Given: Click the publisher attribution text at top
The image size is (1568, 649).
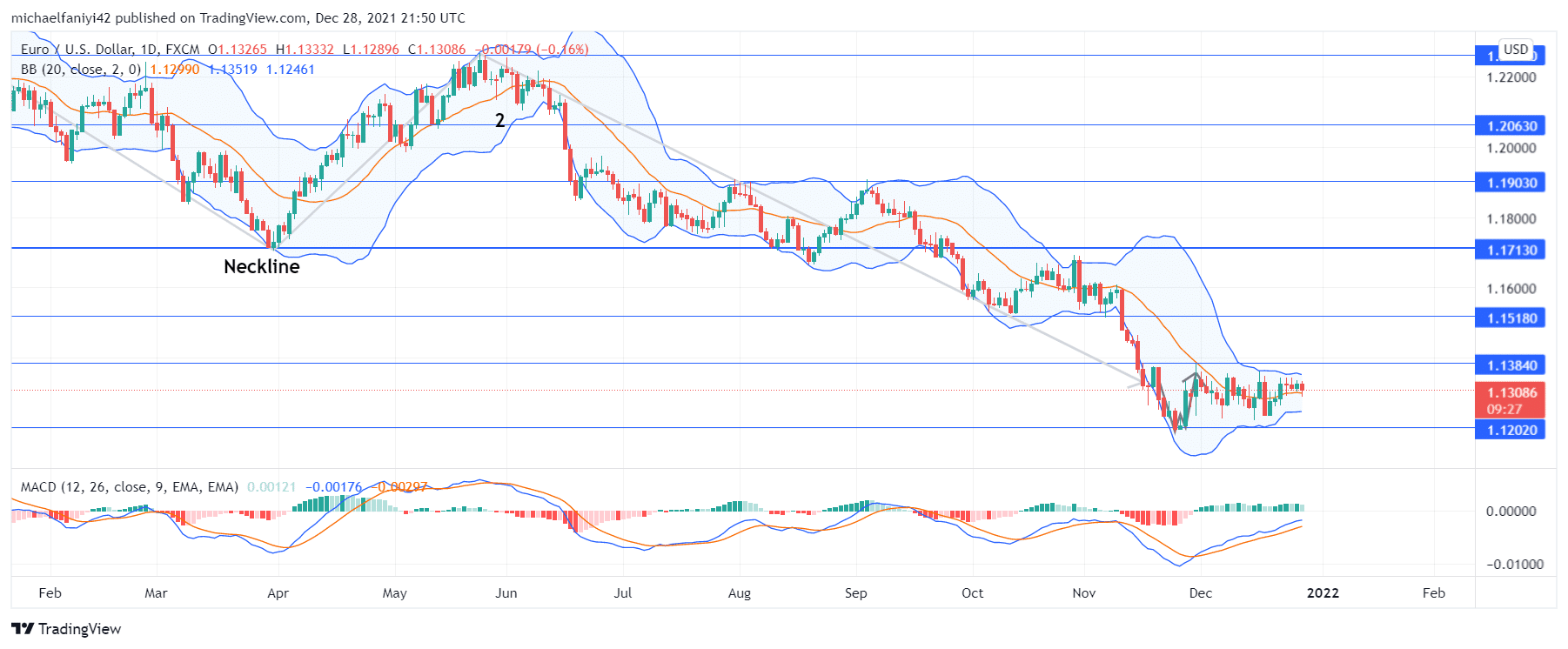Looking at the screenshot, I should pos(238,18).
